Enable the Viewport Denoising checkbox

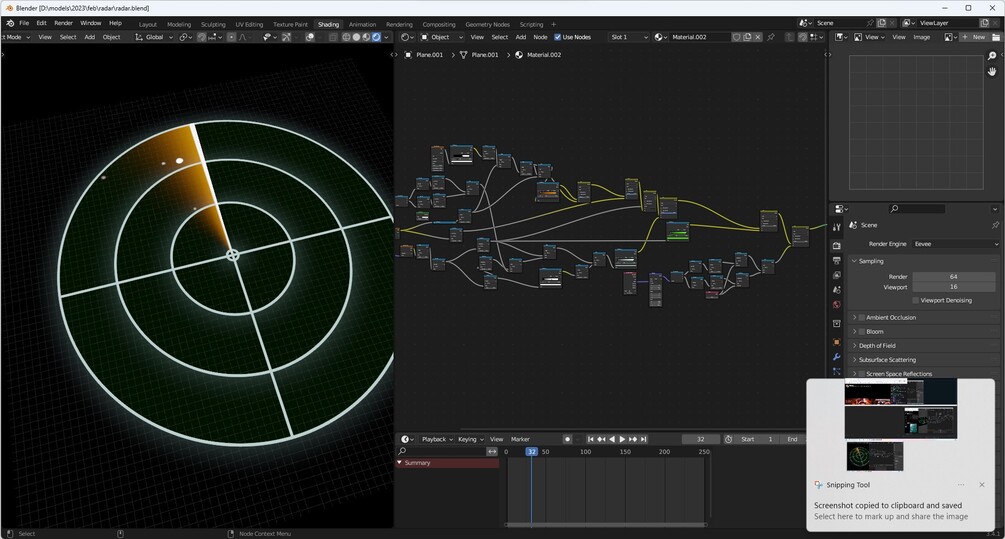915,300
